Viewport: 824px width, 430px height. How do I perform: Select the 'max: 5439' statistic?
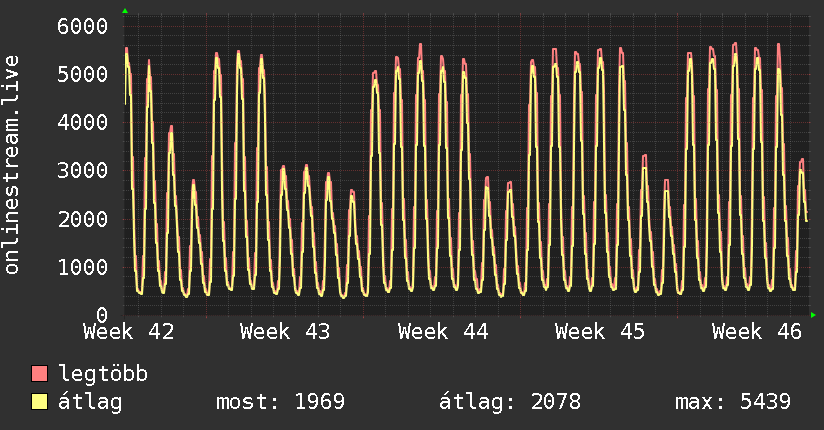(733, 402)
